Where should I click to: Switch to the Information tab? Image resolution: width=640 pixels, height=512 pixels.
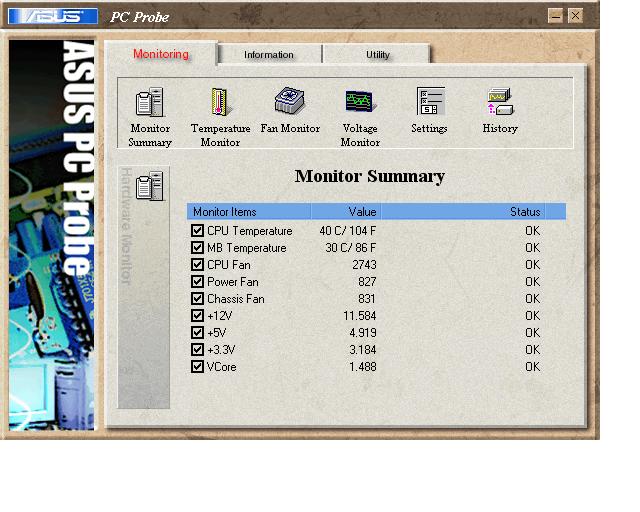269,55
